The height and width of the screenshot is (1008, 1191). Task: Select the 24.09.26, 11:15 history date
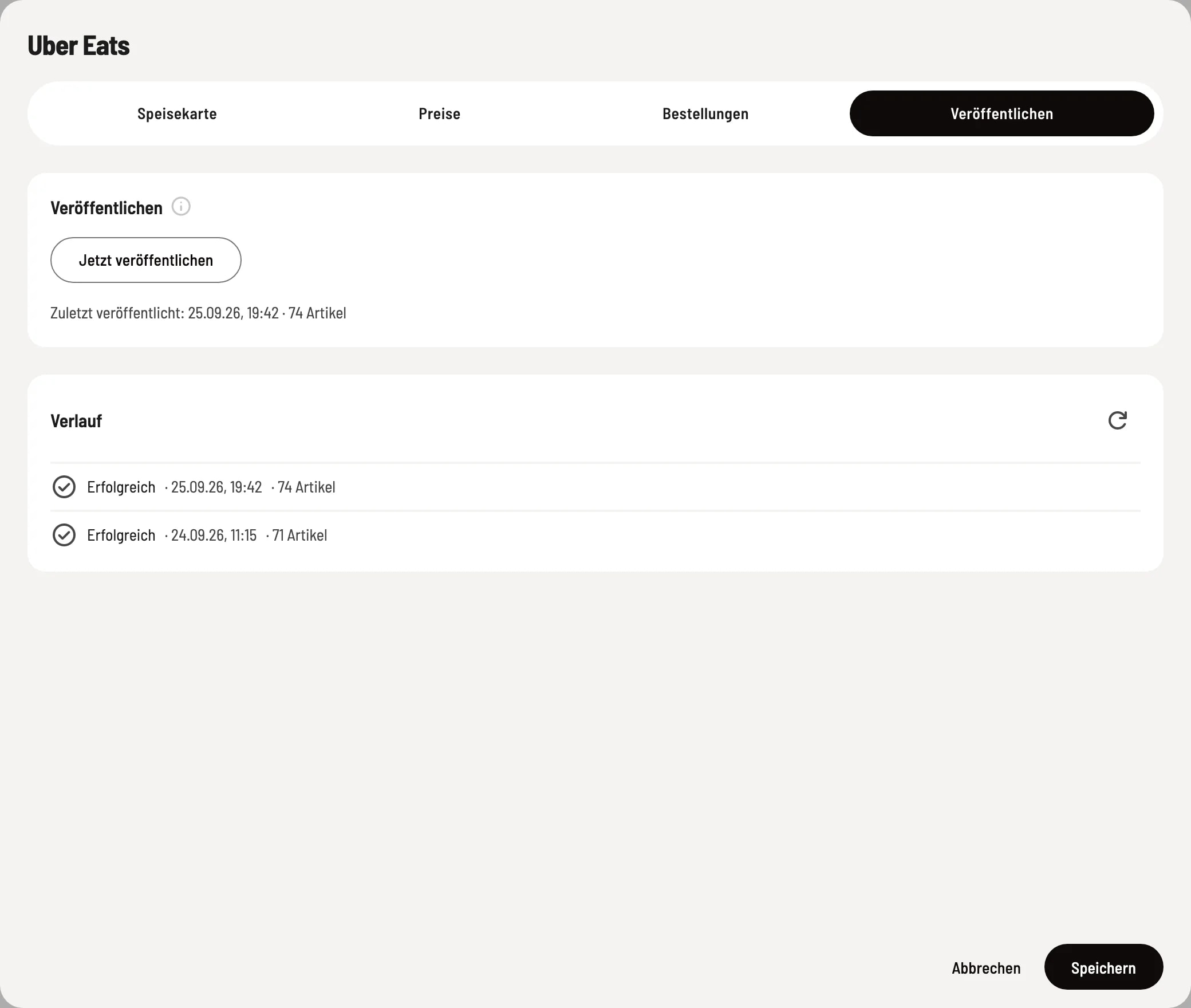tap(214, 535)
